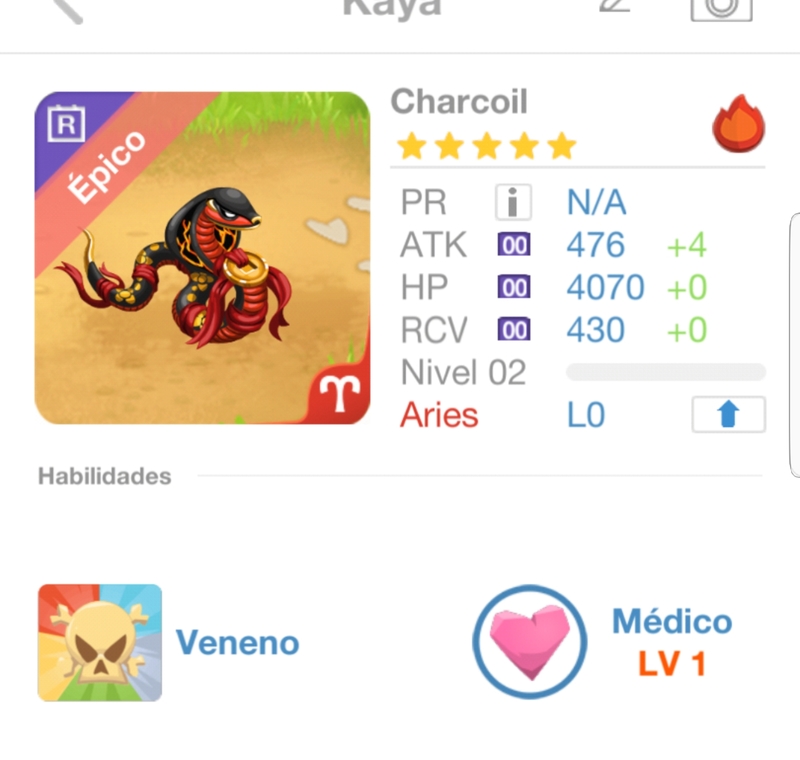The width and height of the screenshot is (800, 760).
Task: Tap the red Aries text label
Action: [x=439, y=415]
